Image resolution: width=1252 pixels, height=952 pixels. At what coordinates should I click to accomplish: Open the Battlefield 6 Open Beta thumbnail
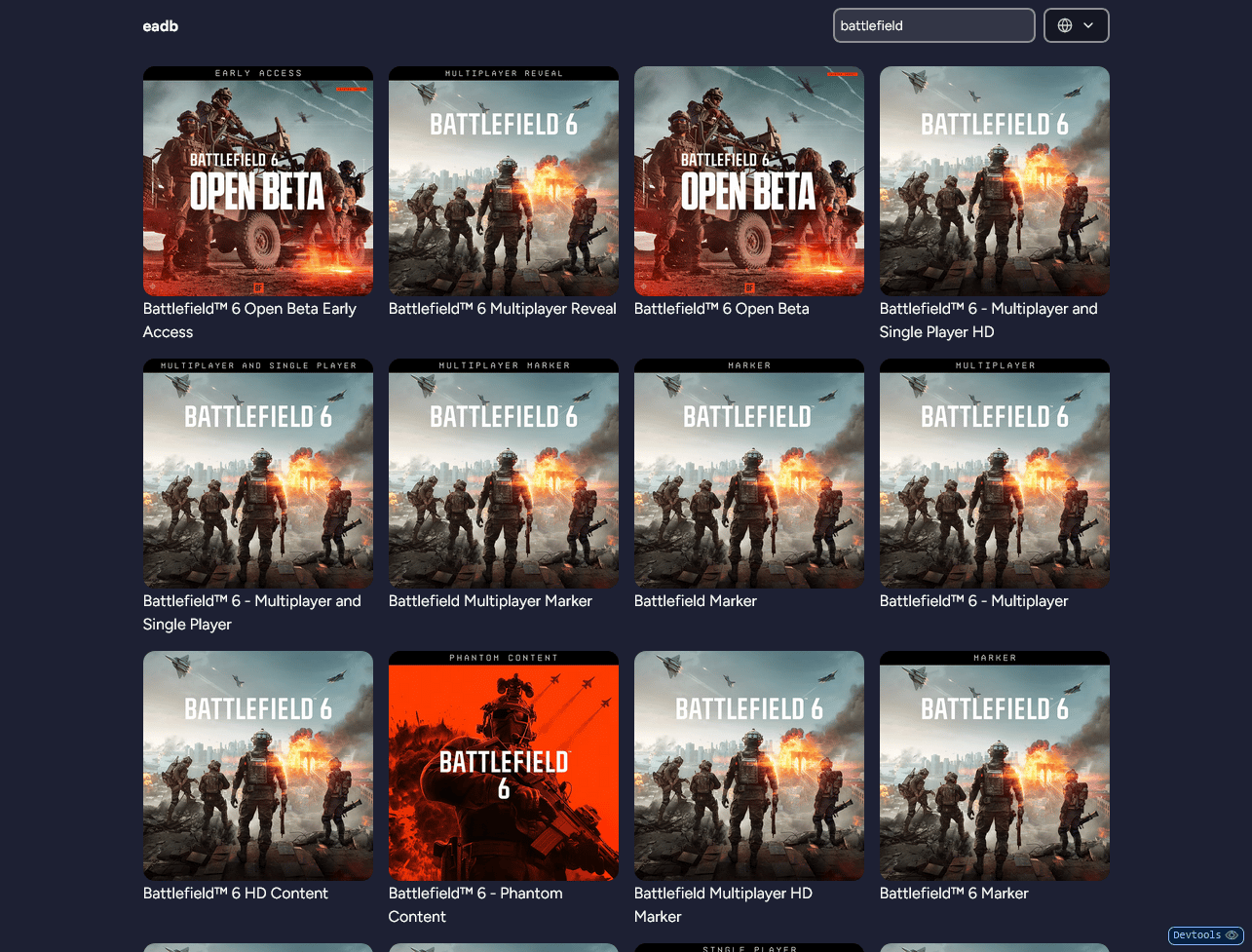pos(749,181)
